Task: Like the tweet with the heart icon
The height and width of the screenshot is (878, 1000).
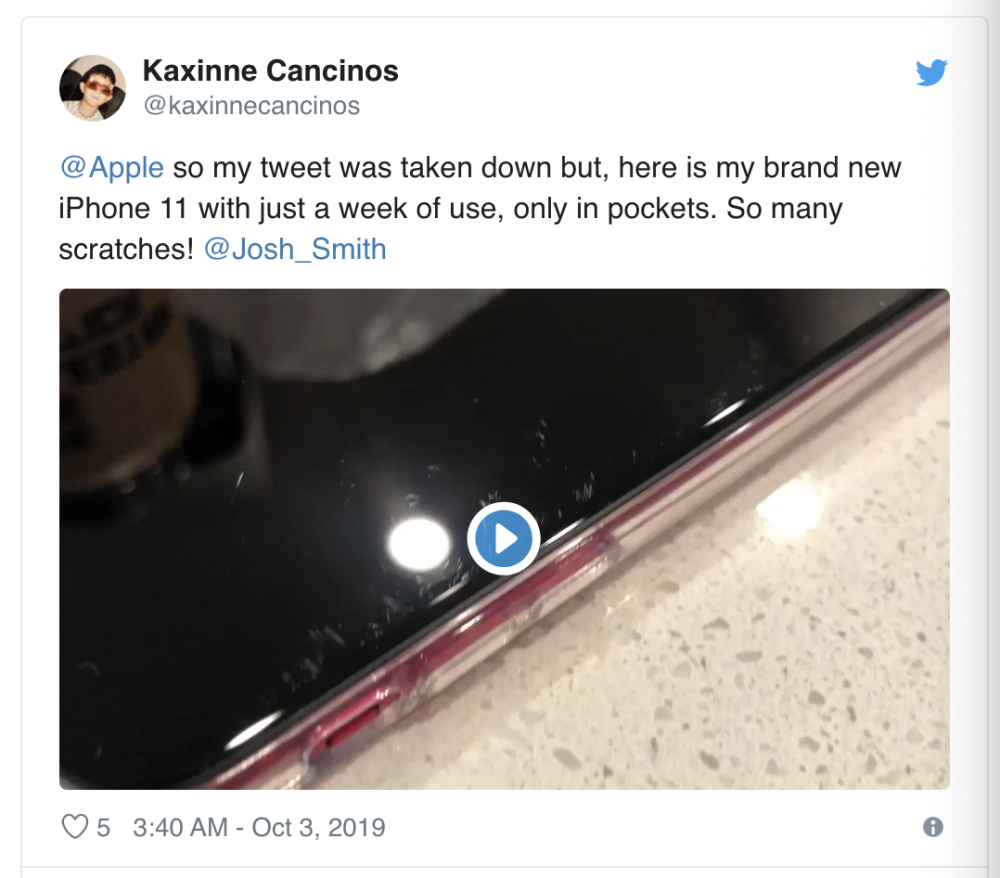Action: (x=75, y=827)
